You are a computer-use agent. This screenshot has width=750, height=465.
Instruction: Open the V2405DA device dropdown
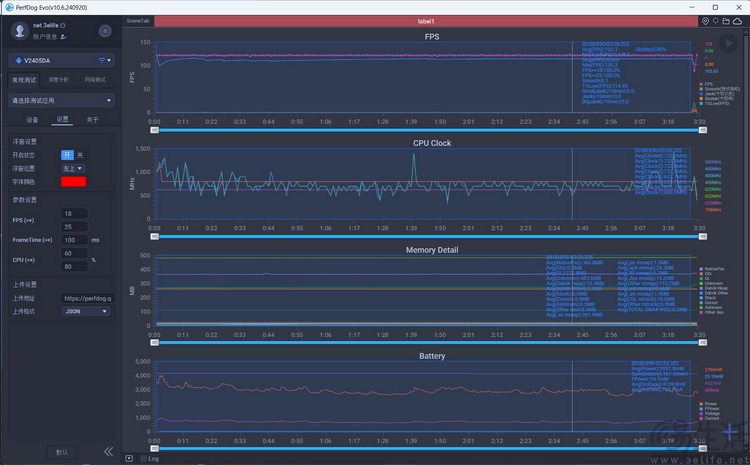pyautogui.click(x=62, y=60)
